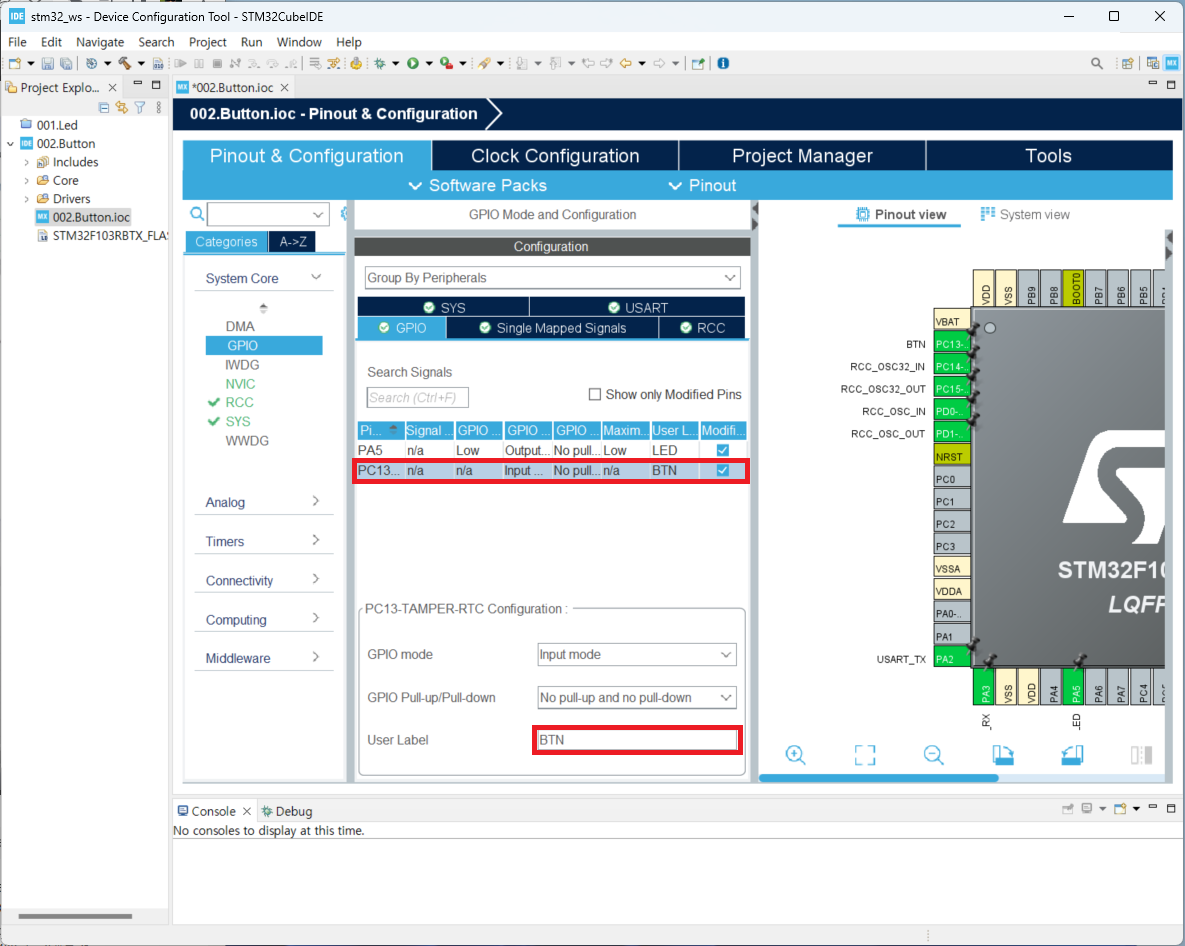Fit chip to pinout view window

coord(865,754)
